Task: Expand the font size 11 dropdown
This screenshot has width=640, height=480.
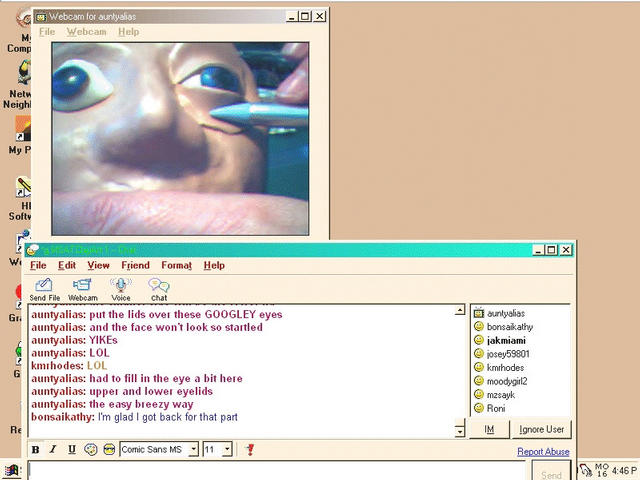Action: 228,449
